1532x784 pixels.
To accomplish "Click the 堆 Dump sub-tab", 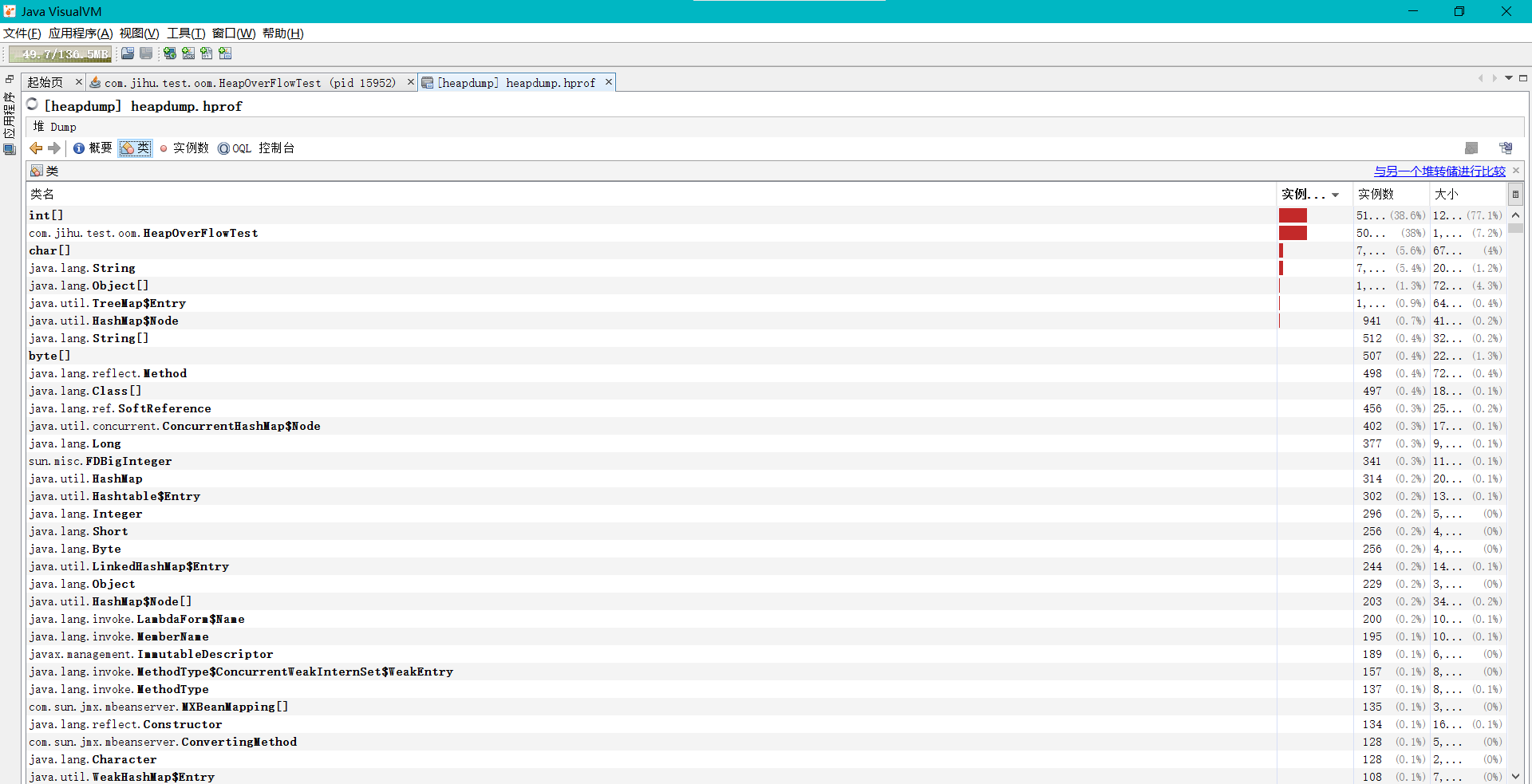I will point(55,127).
